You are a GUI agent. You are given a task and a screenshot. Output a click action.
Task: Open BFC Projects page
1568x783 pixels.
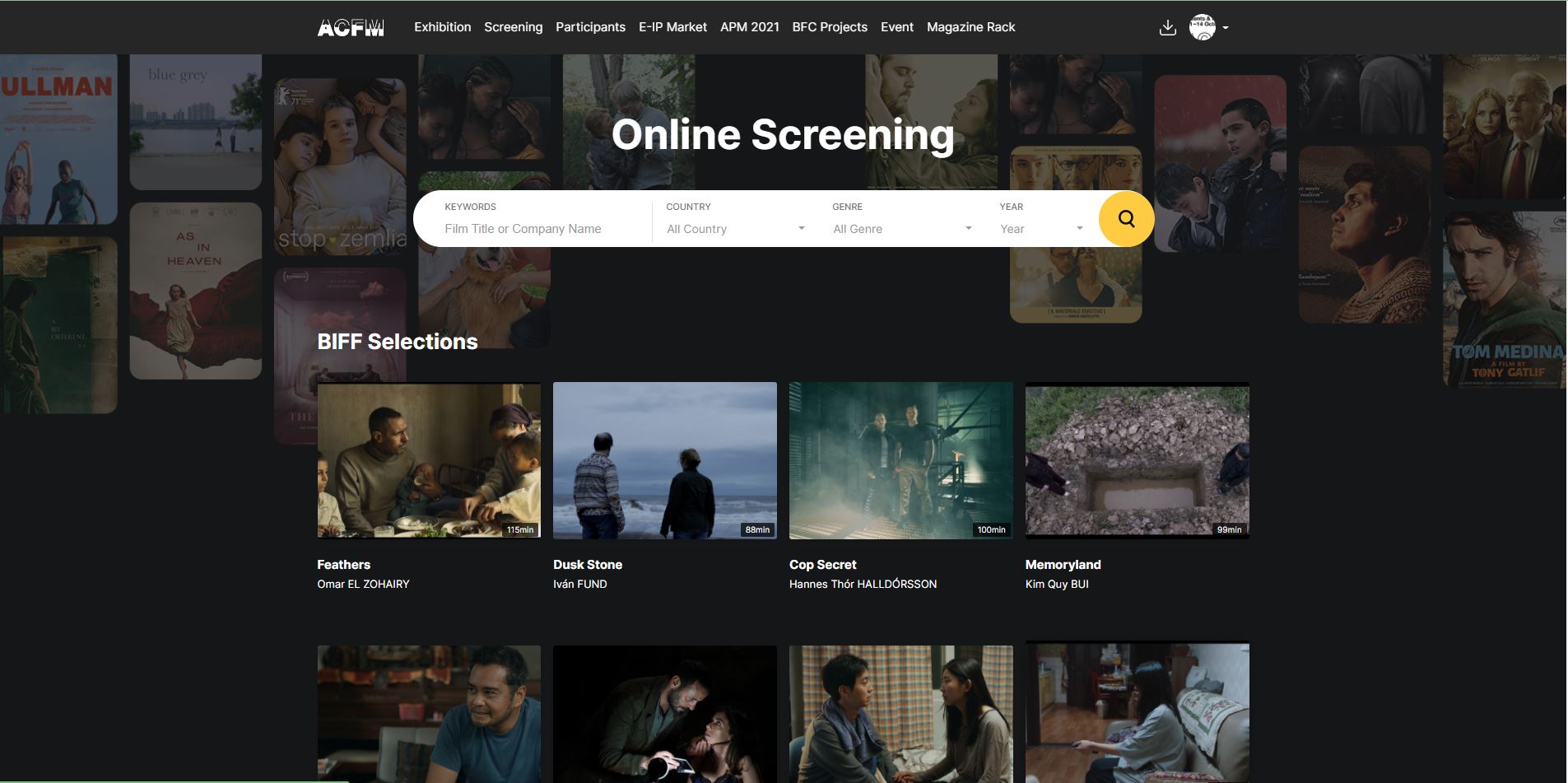[x=830, y=27]
